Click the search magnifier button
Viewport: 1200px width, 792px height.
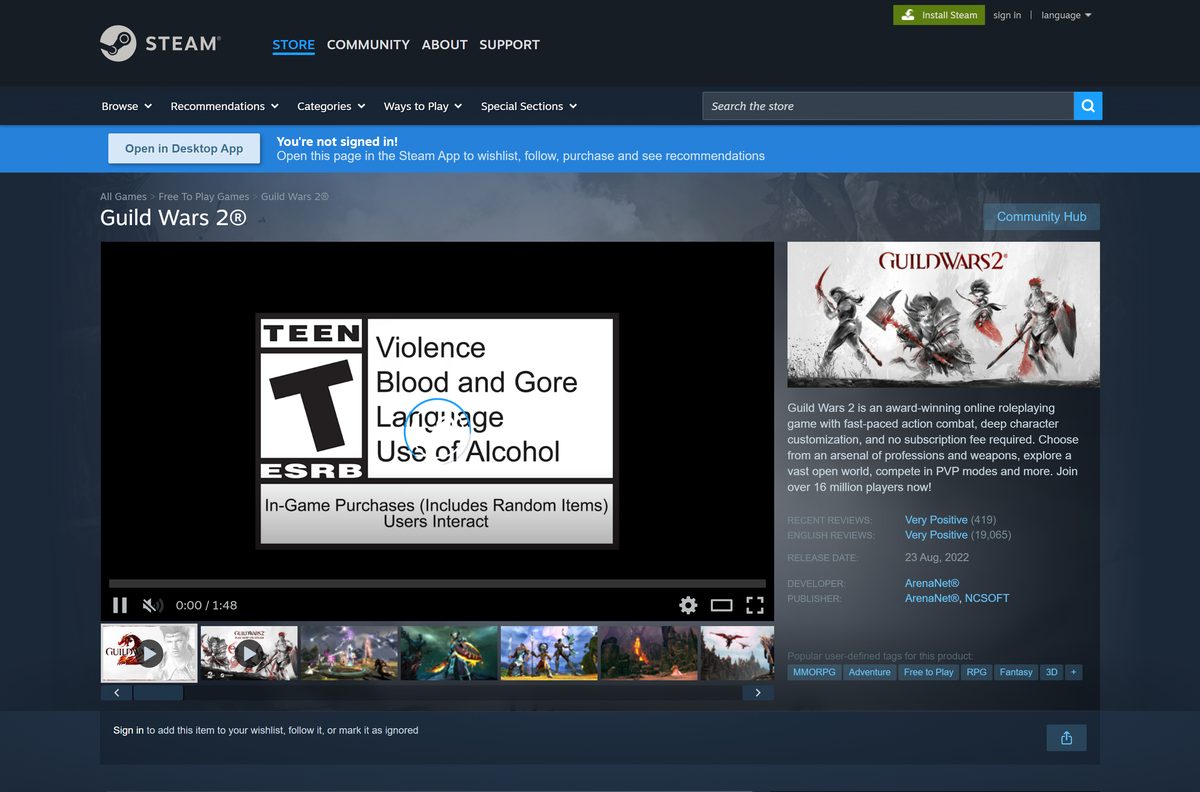1088,106
